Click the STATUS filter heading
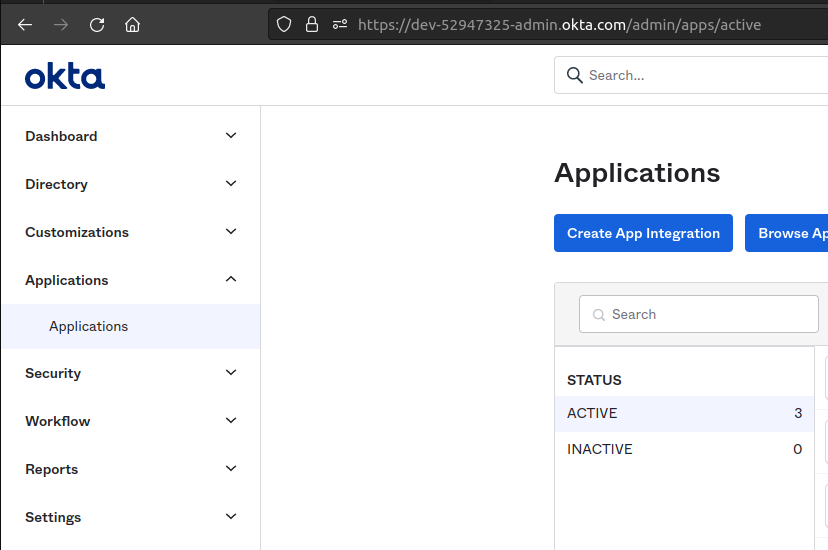The height and width of the screenshot is (550, 828). pyautogui.click(x=594, y=380)
